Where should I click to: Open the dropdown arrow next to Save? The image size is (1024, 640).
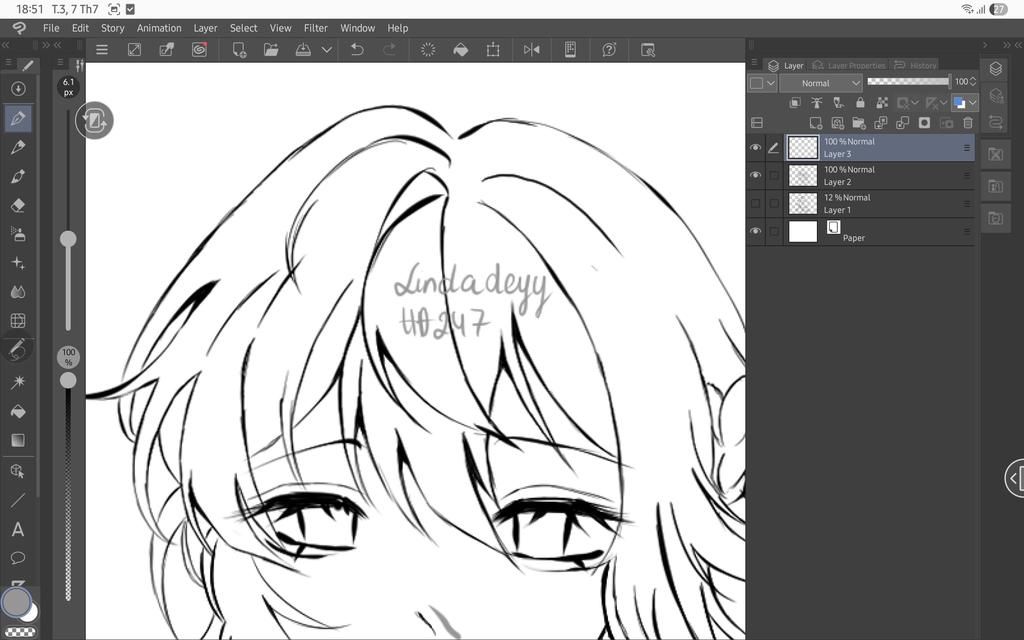(x=327, y=50)
